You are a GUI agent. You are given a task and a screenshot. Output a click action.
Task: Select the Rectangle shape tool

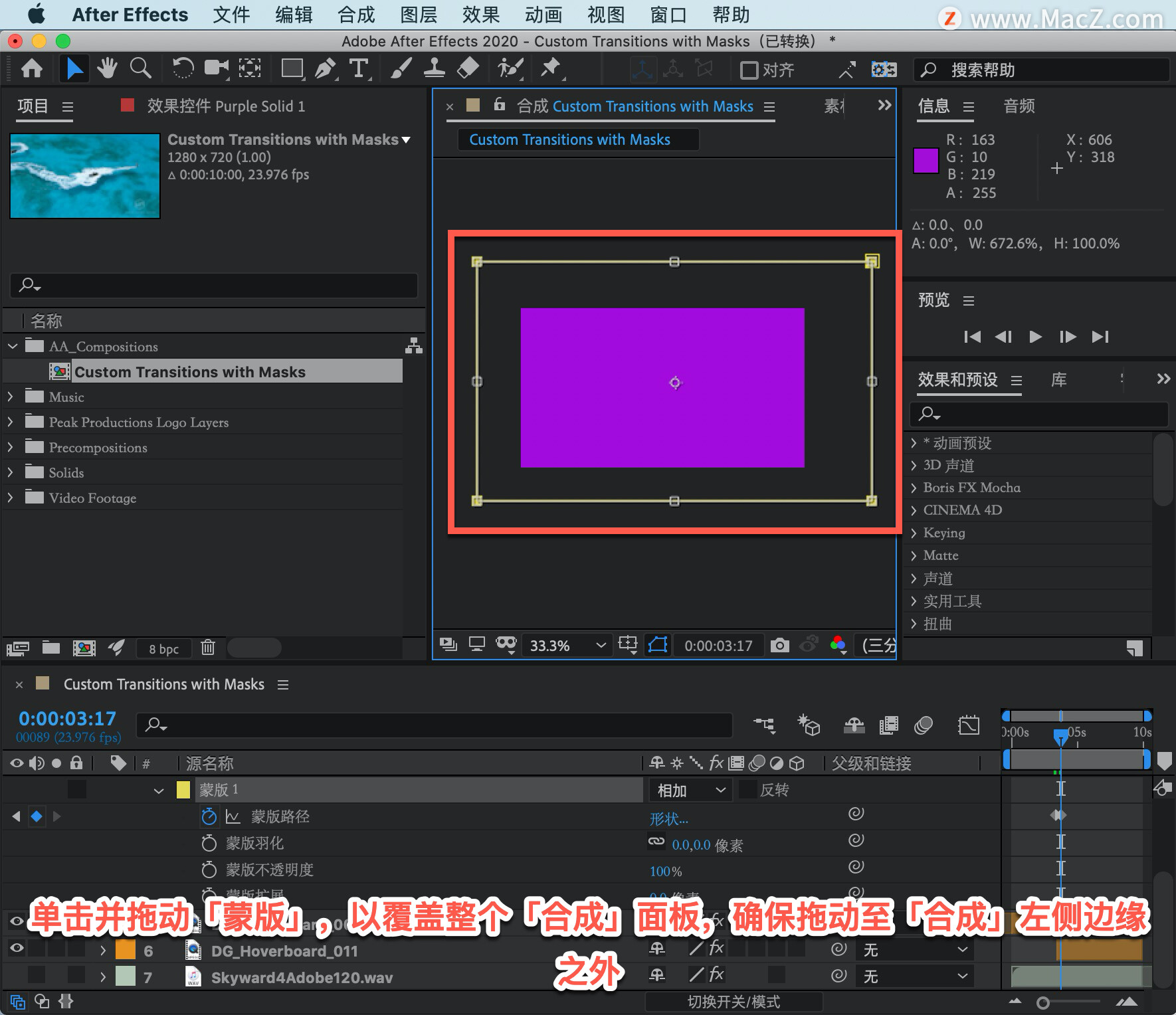click(x=292, y=69)
